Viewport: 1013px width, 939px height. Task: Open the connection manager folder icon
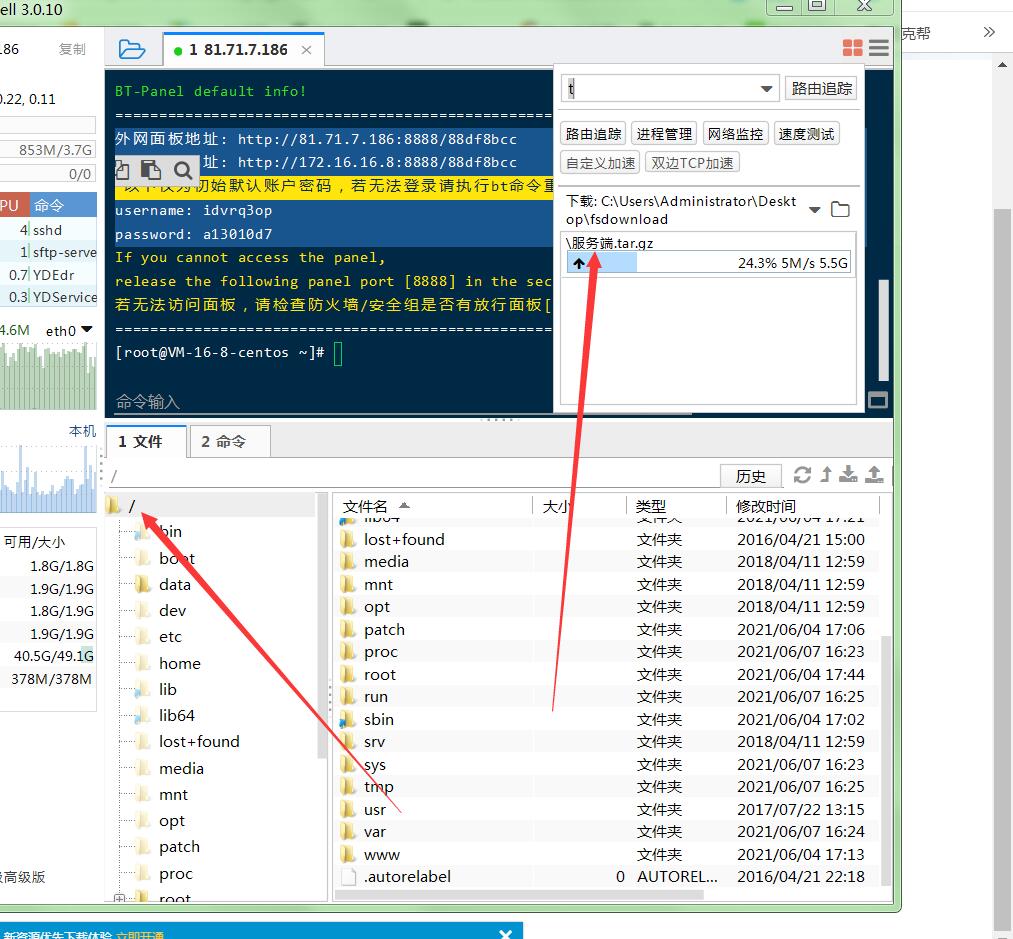(131, 49)
